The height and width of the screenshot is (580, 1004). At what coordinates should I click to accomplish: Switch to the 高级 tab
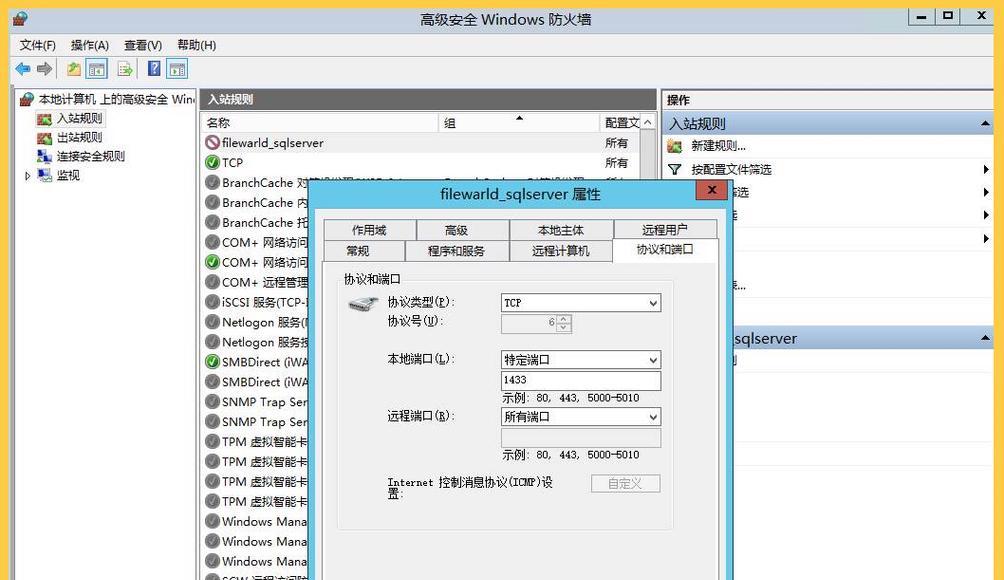coord(462,230)
